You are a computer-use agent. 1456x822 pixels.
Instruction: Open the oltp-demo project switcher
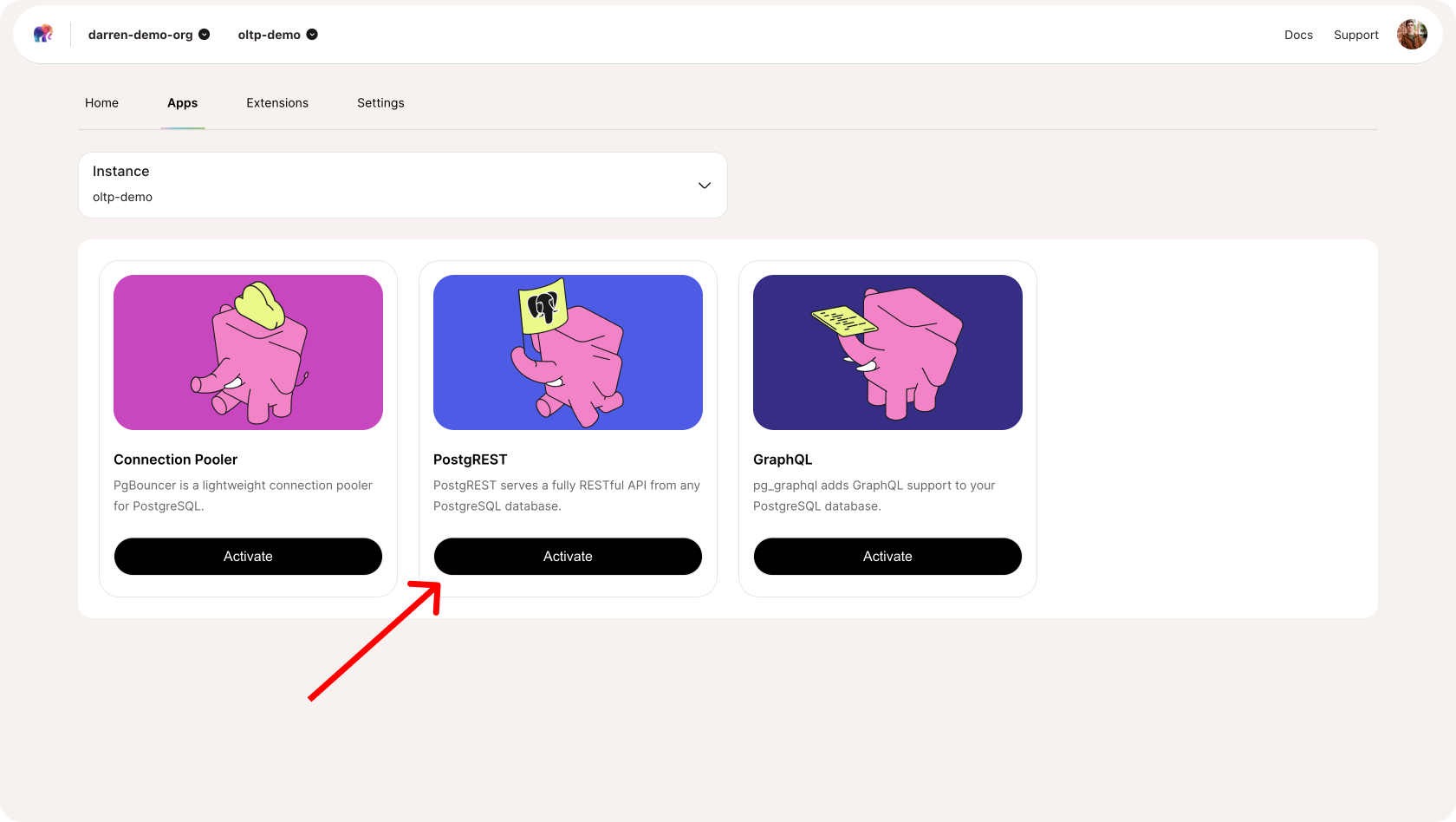point(278,35)
